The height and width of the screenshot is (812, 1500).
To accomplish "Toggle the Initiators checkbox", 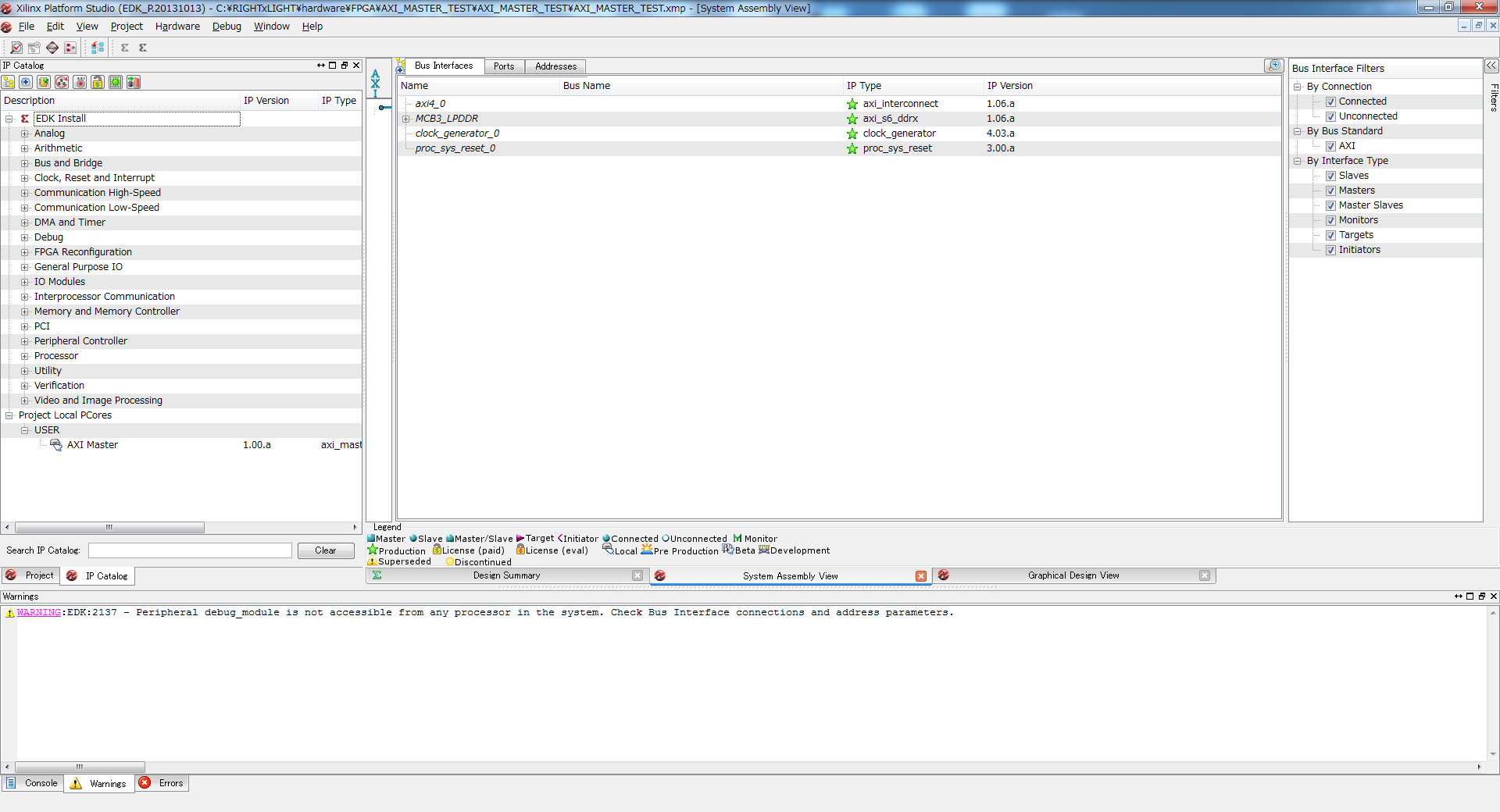I will (1330, 251).
